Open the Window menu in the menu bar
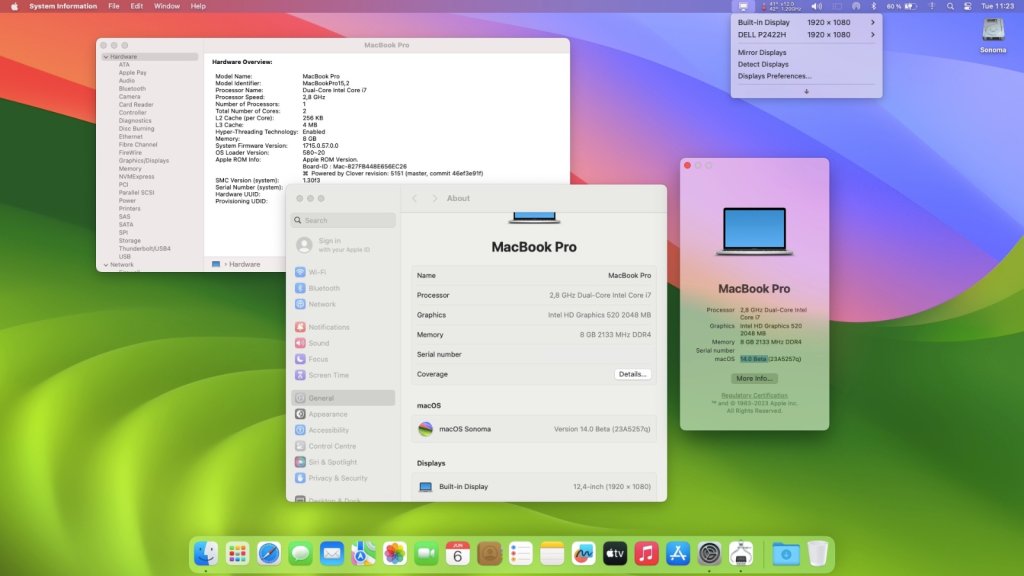This screenshot has height=576, width=1024. pyautogui.click(x=167, y=6)
